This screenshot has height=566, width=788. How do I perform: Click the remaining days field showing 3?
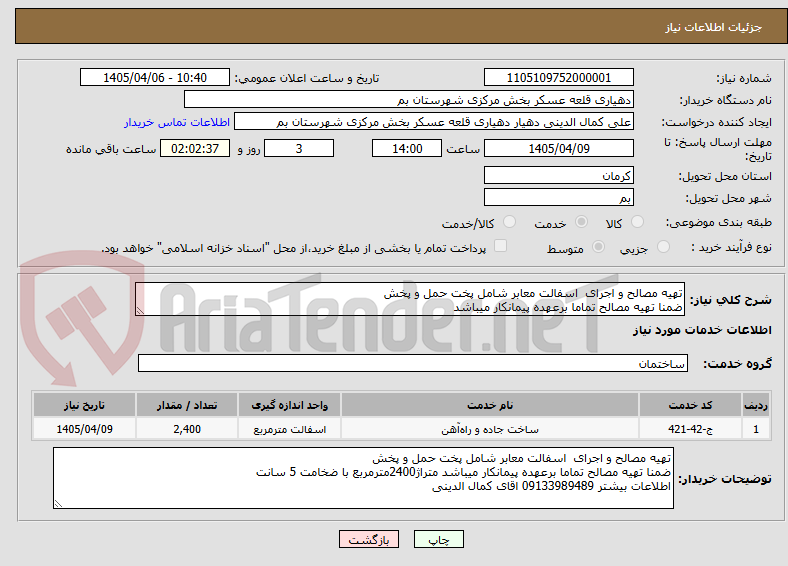pyautogui.click(x=299, y=148)
